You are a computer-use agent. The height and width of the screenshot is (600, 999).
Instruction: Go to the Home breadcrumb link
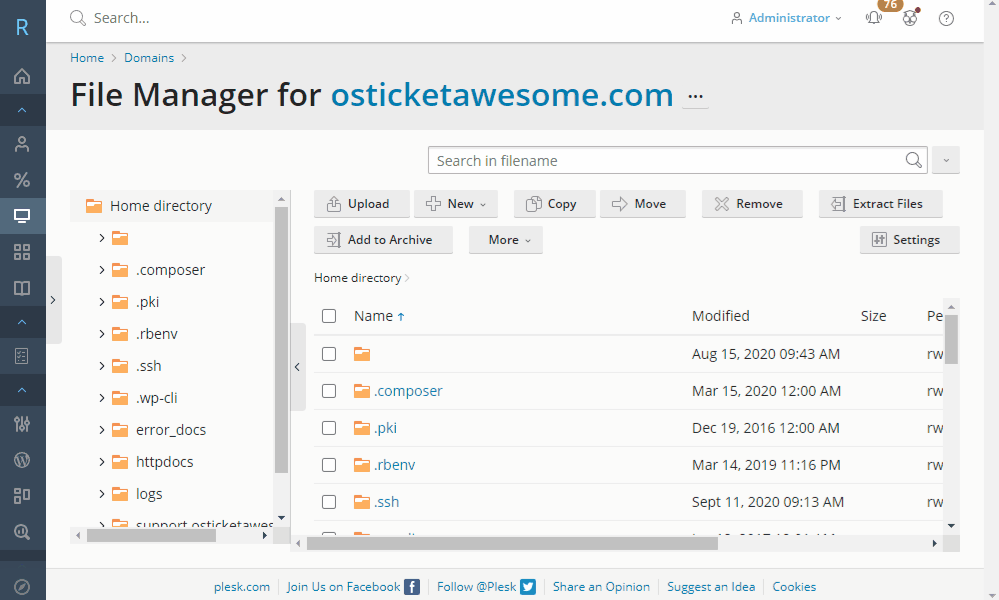click(x=87, y=57)
